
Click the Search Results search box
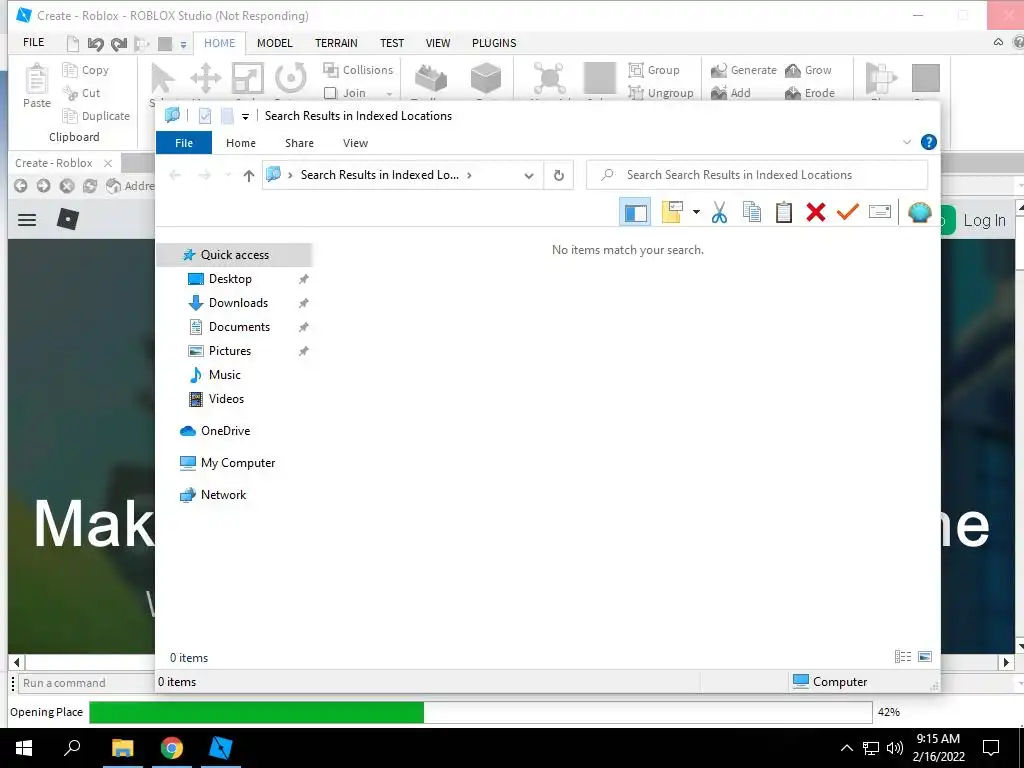758,175
